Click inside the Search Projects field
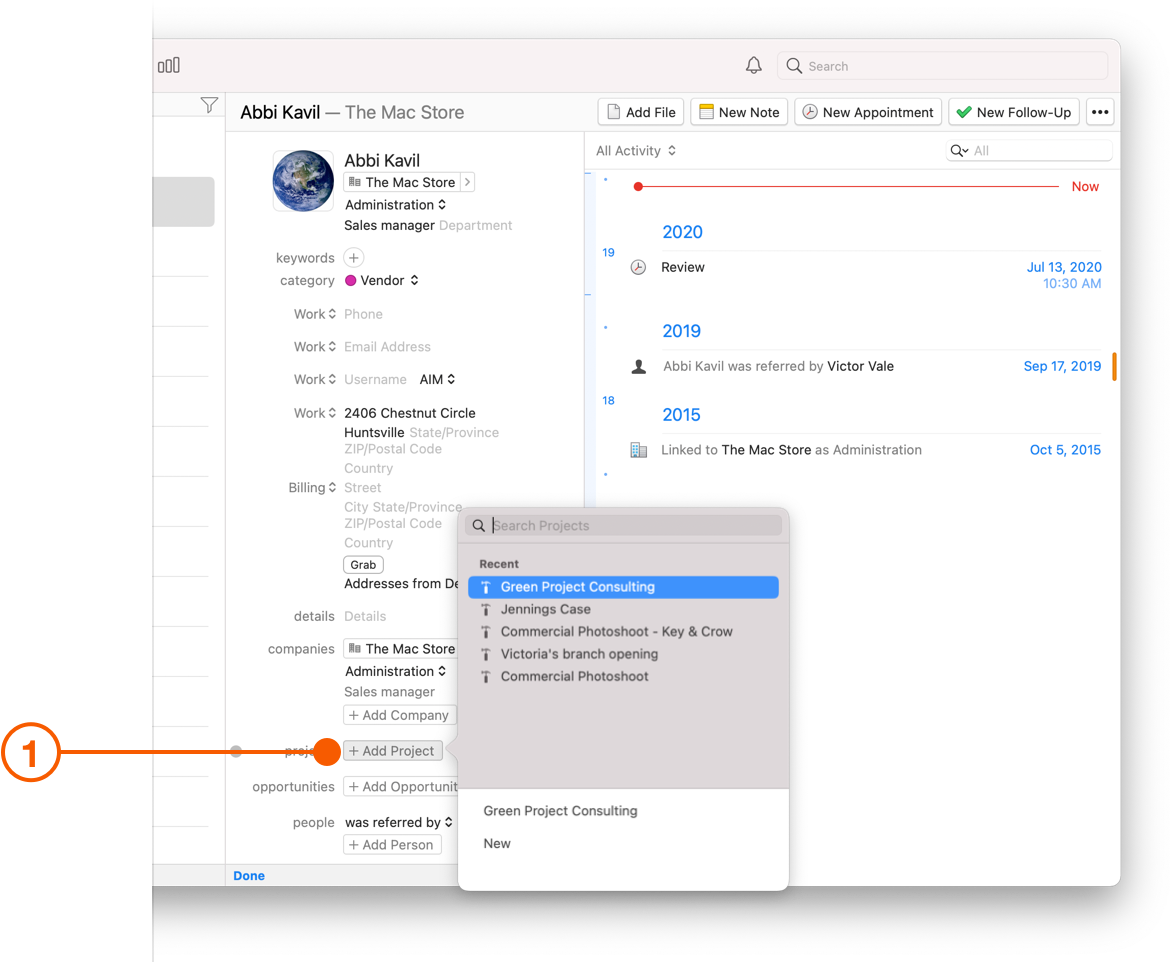1172x962 pixels. click(x=620, y=525)
